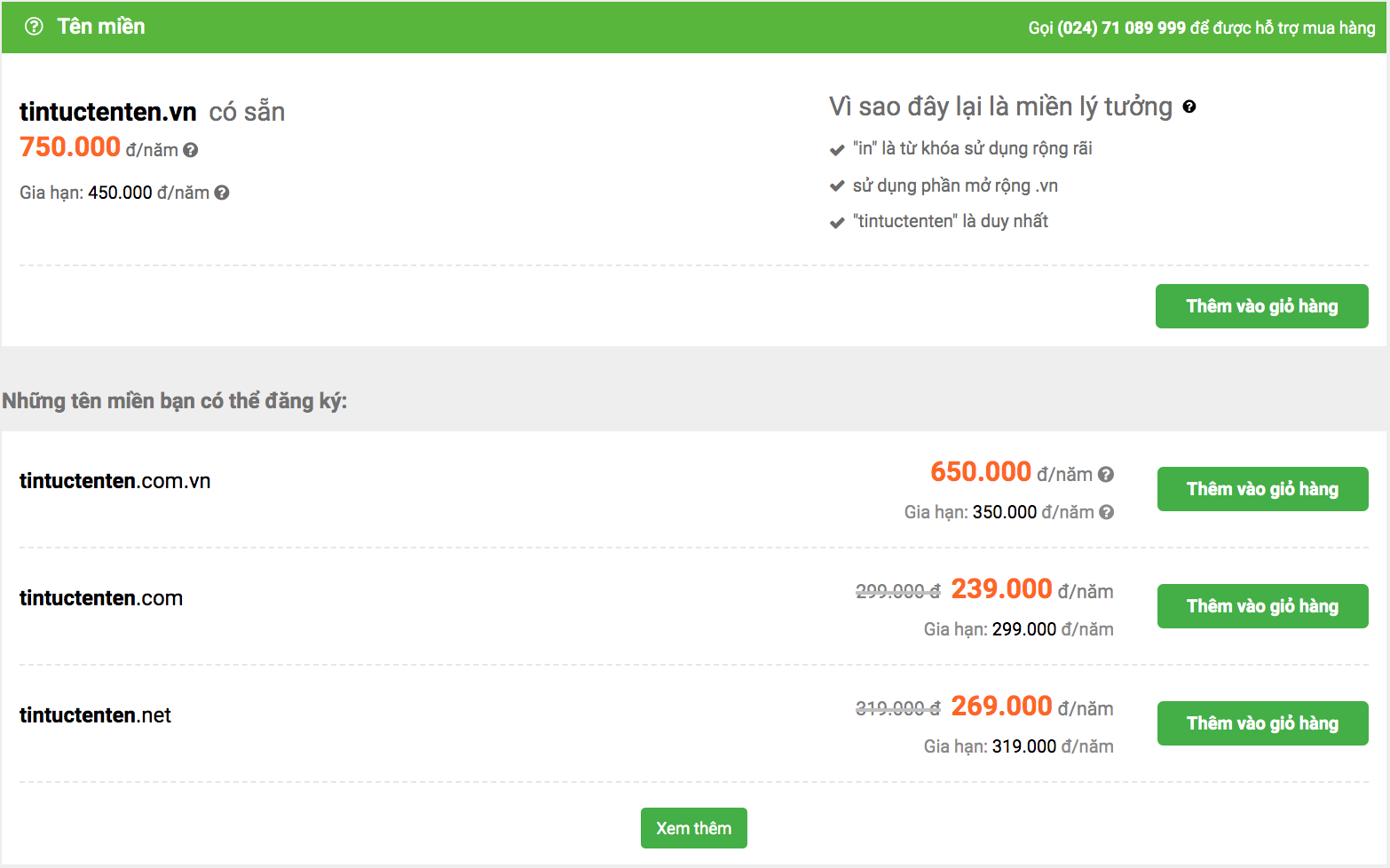Viewport: 1390px width, 868px height.
Task: Click the checkmark beside '"tintuctenten" là duy nhất'
Action: tap(835, 221)
